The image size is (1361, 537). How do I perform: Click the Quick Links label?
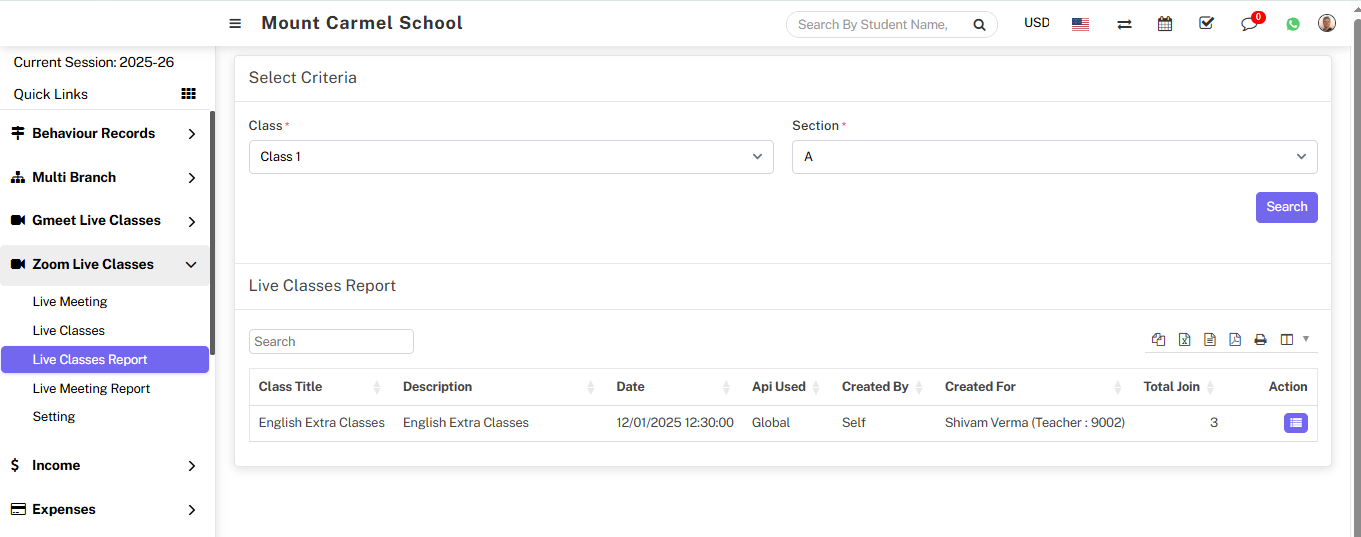(x=51, y=94)
